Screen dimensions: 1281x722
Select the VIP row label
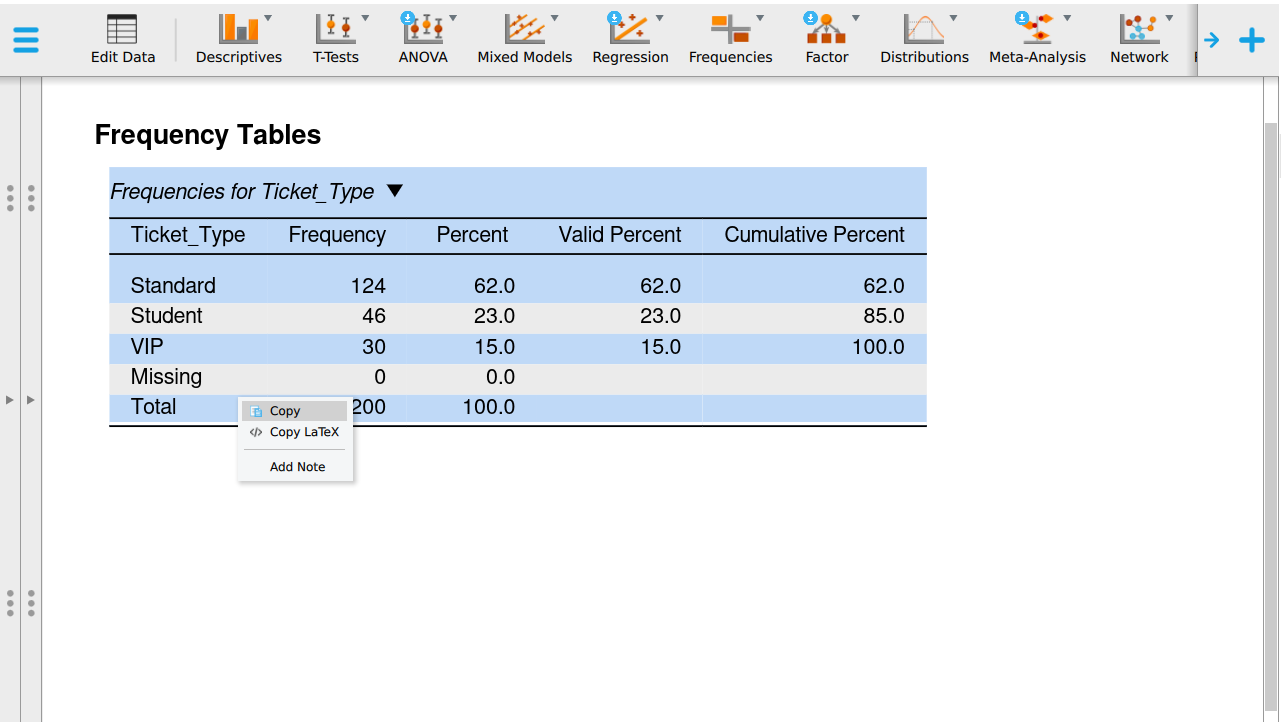147,347
